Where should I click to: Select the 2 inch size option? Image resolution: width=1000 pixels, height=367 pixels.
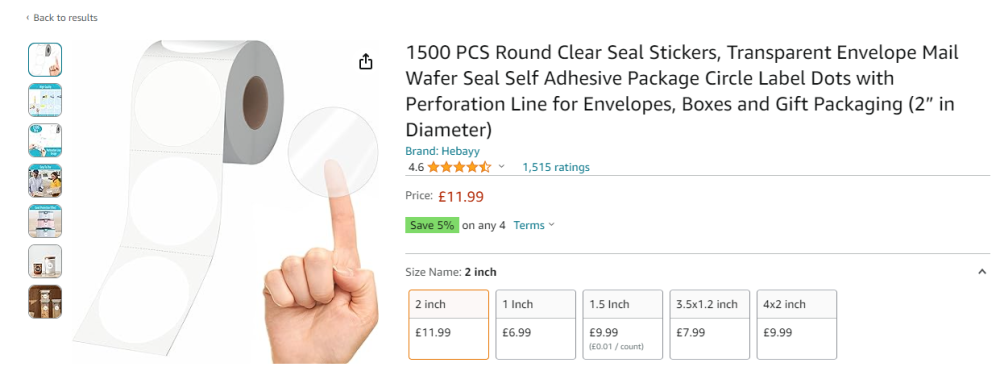click(449, 324)
